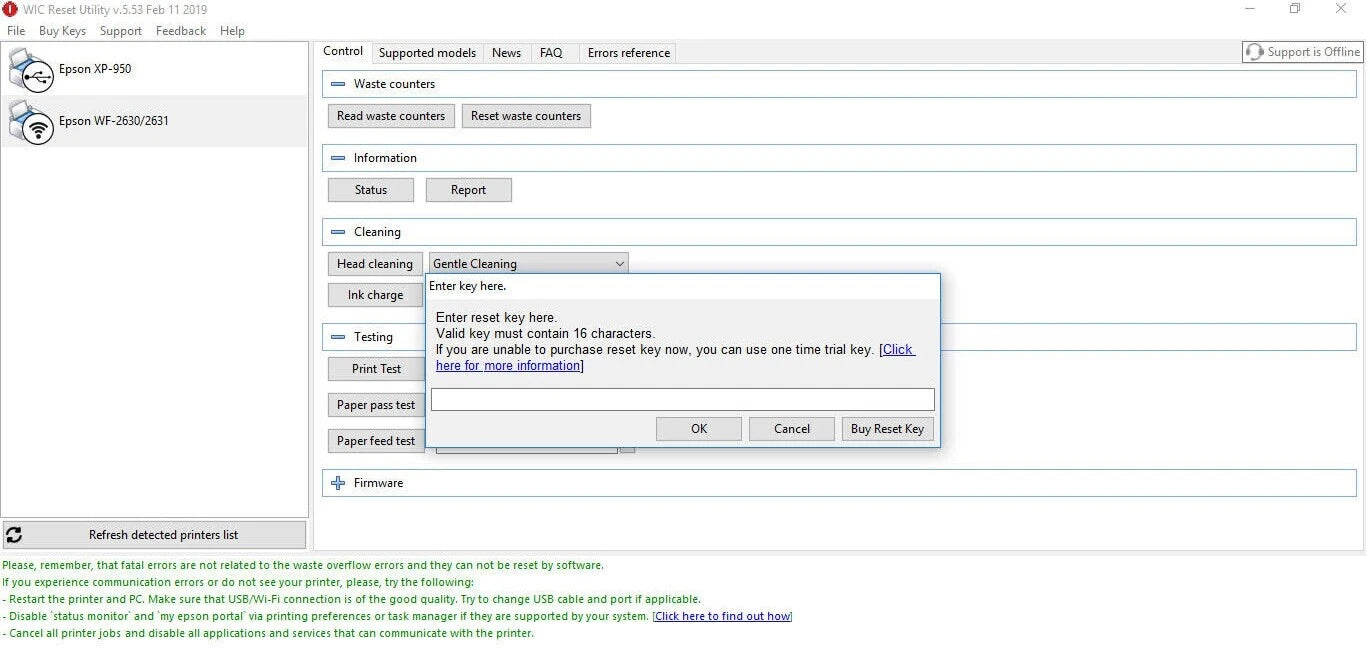The height and width of the screenshot is (648, 1370).
Task: Click the refresh arrows icon on printers list button
Action: pos(14,535)
